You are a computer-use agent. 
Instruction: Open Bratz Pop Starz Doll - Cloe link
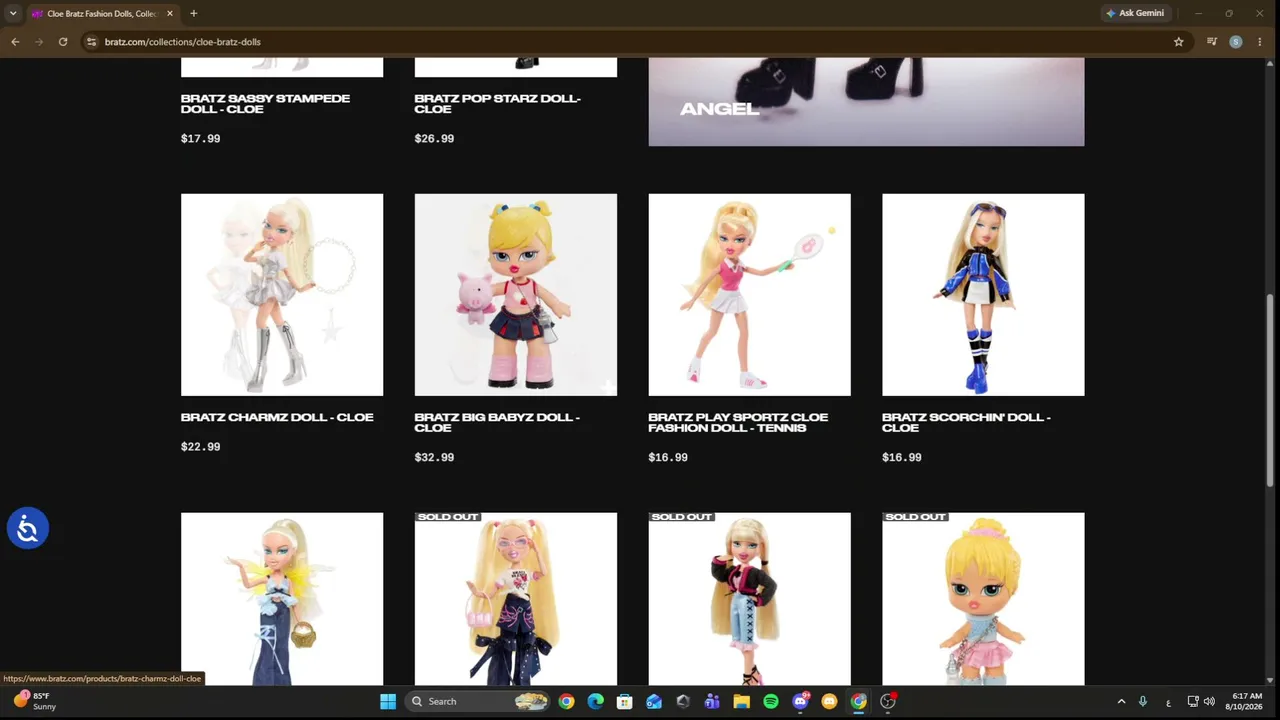pos(497,104)
